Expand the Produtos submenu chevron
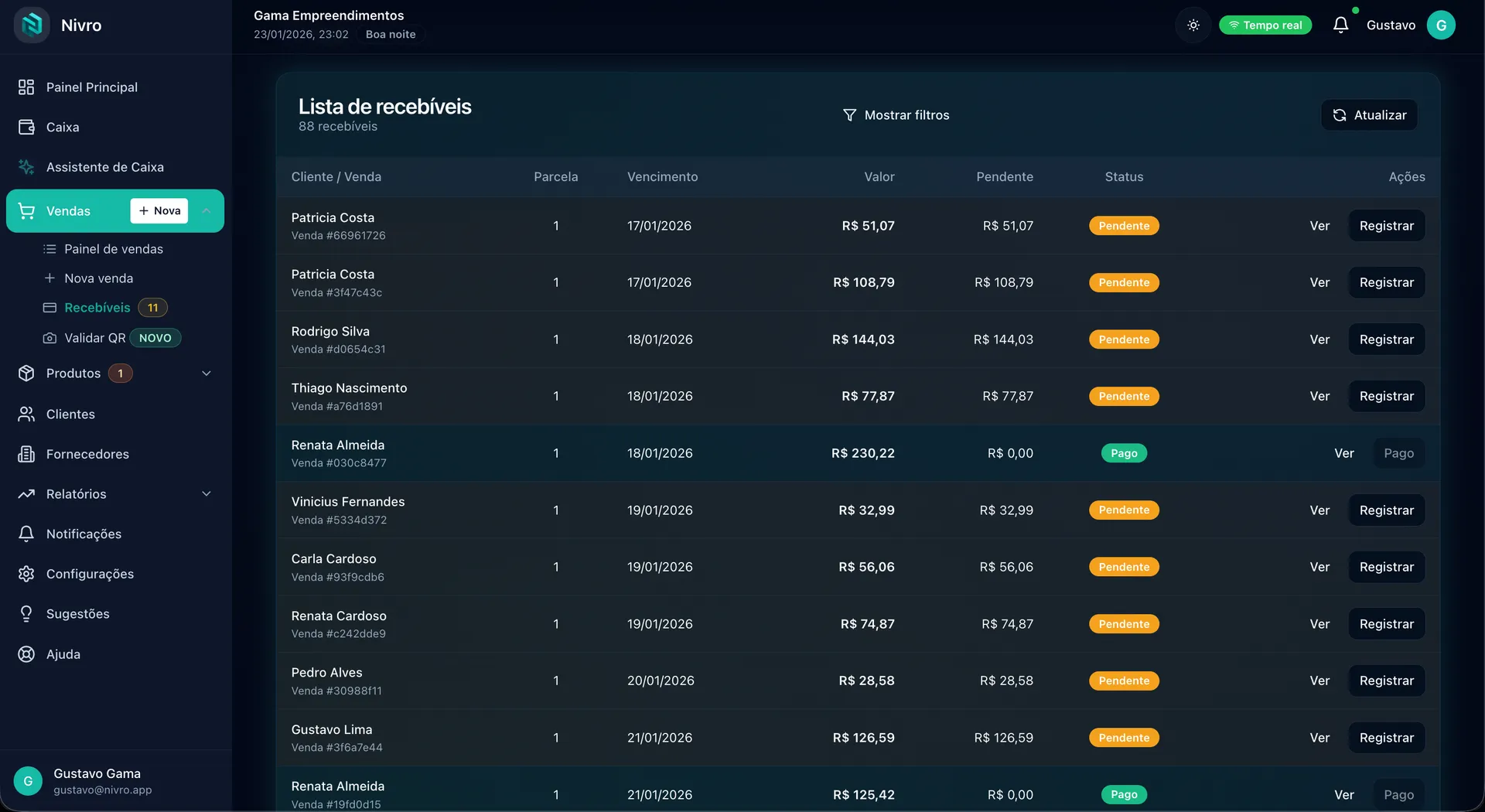1485x812 pixels. coord(207,374)
